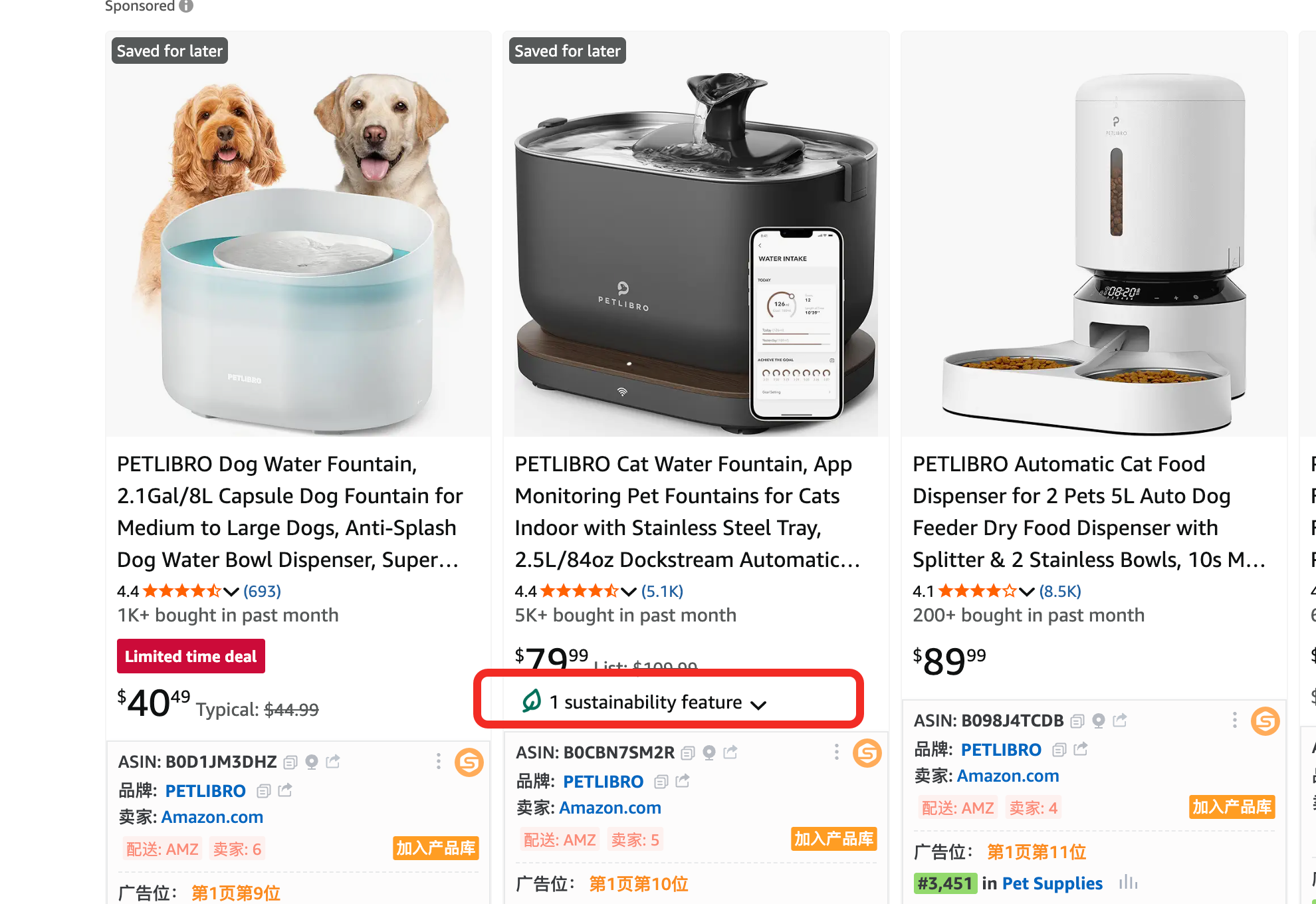1316x904 pixels.
Task: Click 加入产品库 button for the dog water fountain
Action: [435, 848]
